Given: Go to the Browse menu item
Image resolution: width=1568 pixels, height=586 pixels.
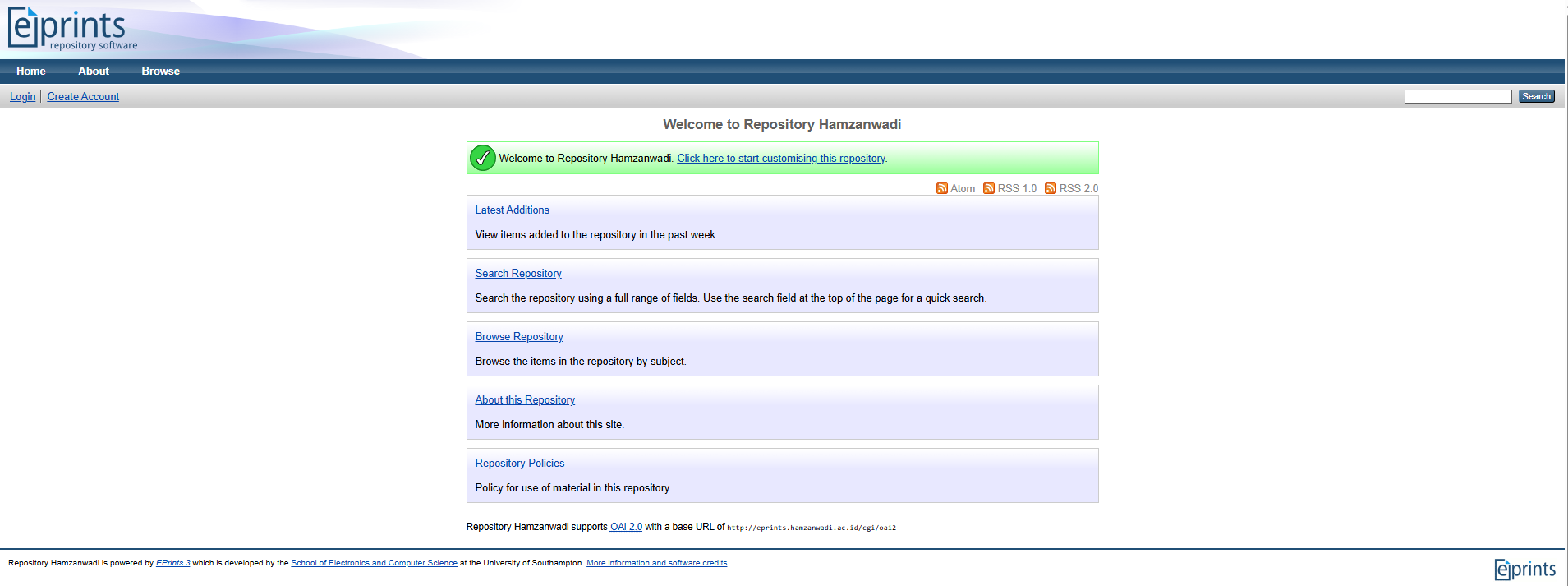Looking at the screenshot, I should pyautogui.click(x=160, y=72).
